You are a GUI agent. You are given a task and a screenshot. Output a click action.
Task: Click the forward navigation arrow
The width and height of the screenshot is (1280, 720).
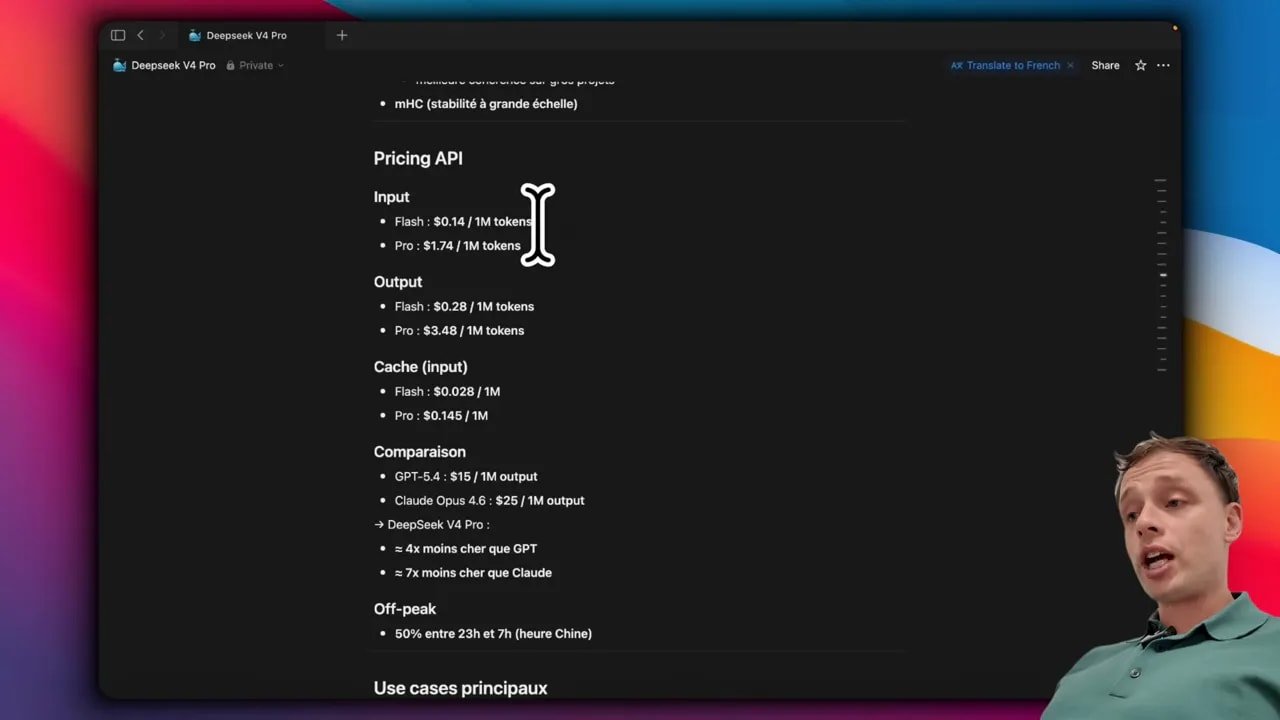162,35
